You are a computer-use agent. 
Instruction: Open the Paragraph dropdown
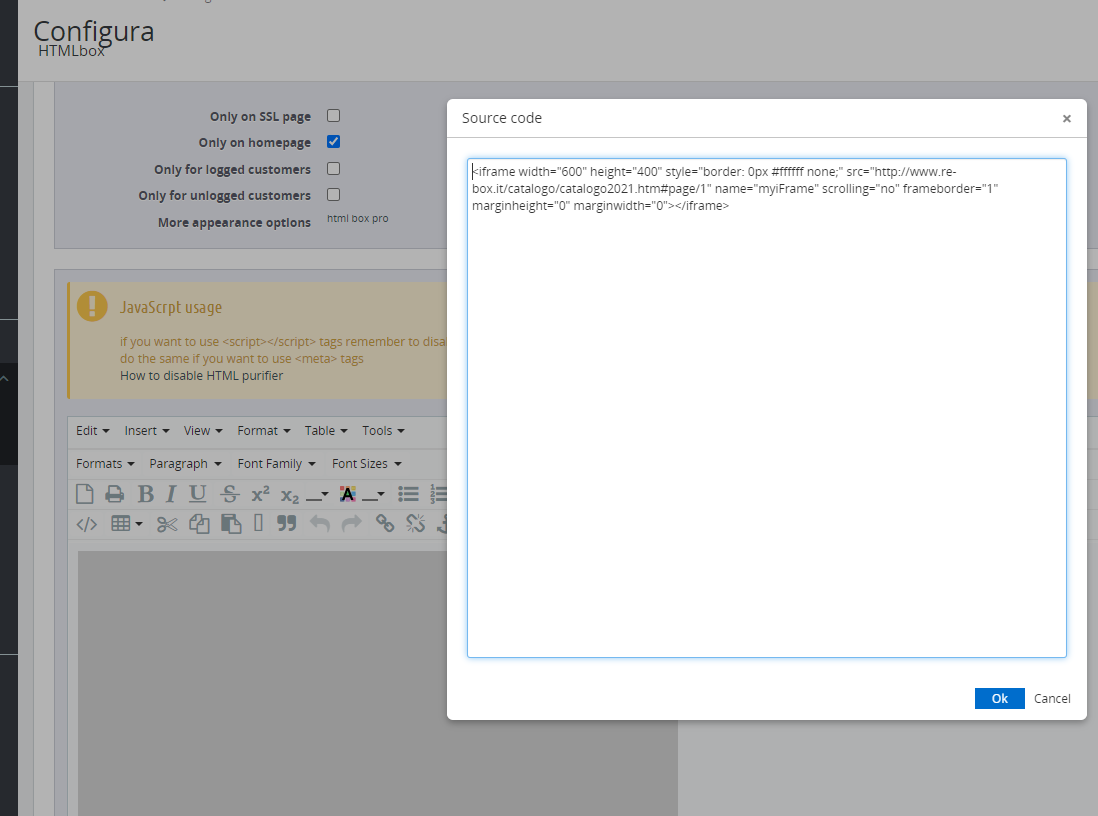[185, 464]
